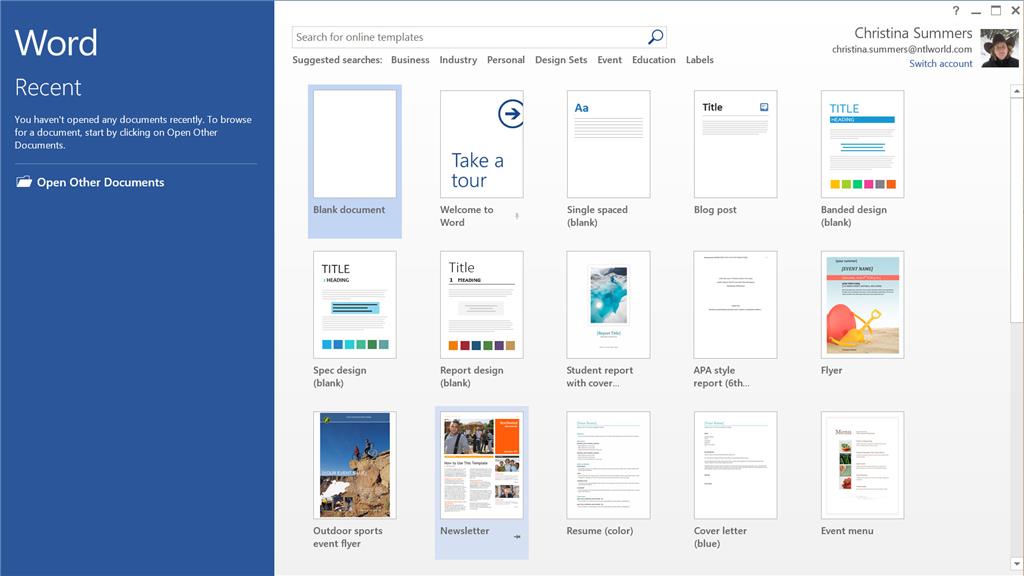Pick the Event suggested search
Screen dimensions: 1024x576
pyautogui.click(x=609, y=59)
